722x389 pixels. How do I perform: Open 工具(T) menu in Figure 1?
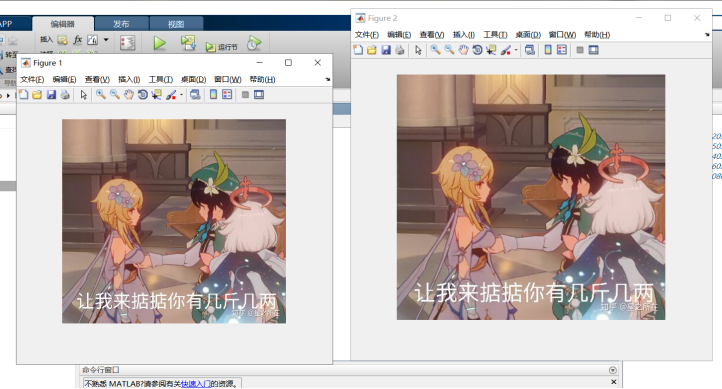coord(161,80)
